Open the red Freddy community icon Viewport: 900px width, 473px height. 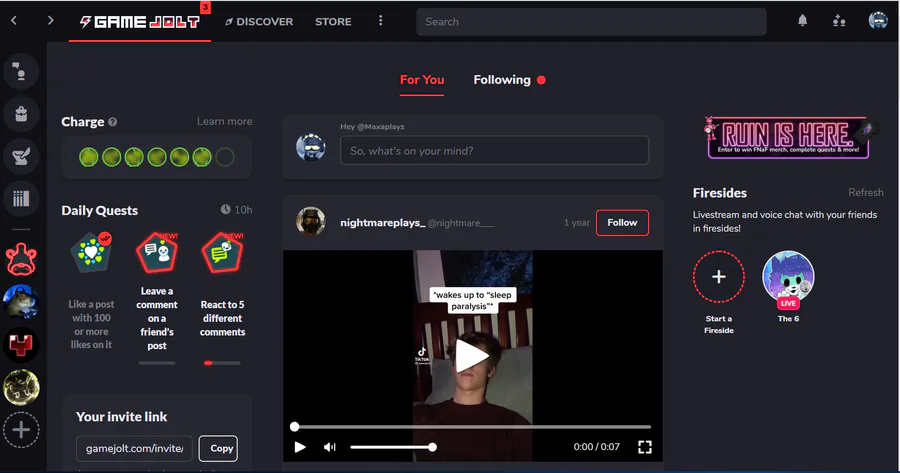click(21, 259)
